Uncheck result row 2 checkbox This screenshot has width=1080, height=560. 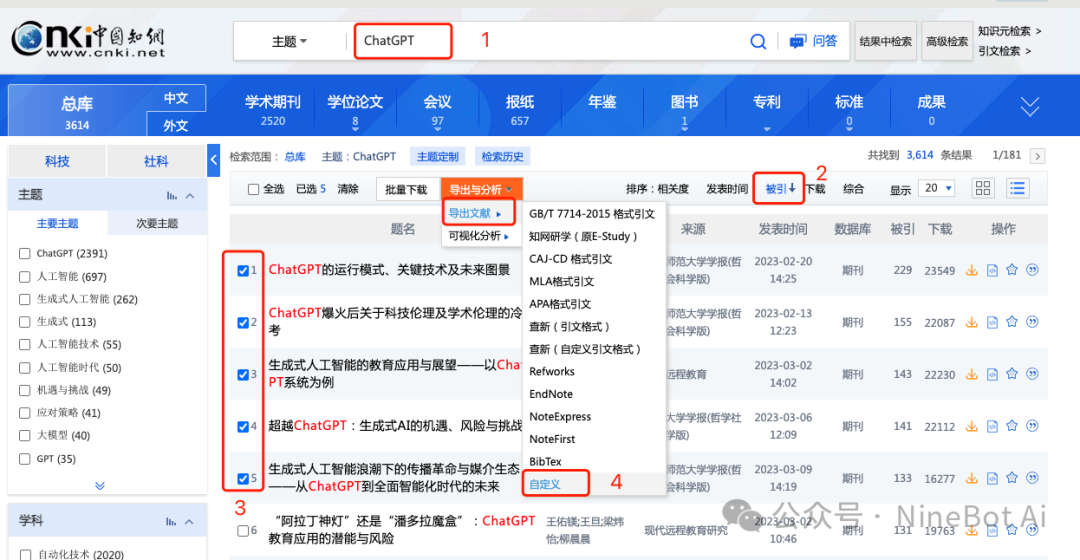242,322
